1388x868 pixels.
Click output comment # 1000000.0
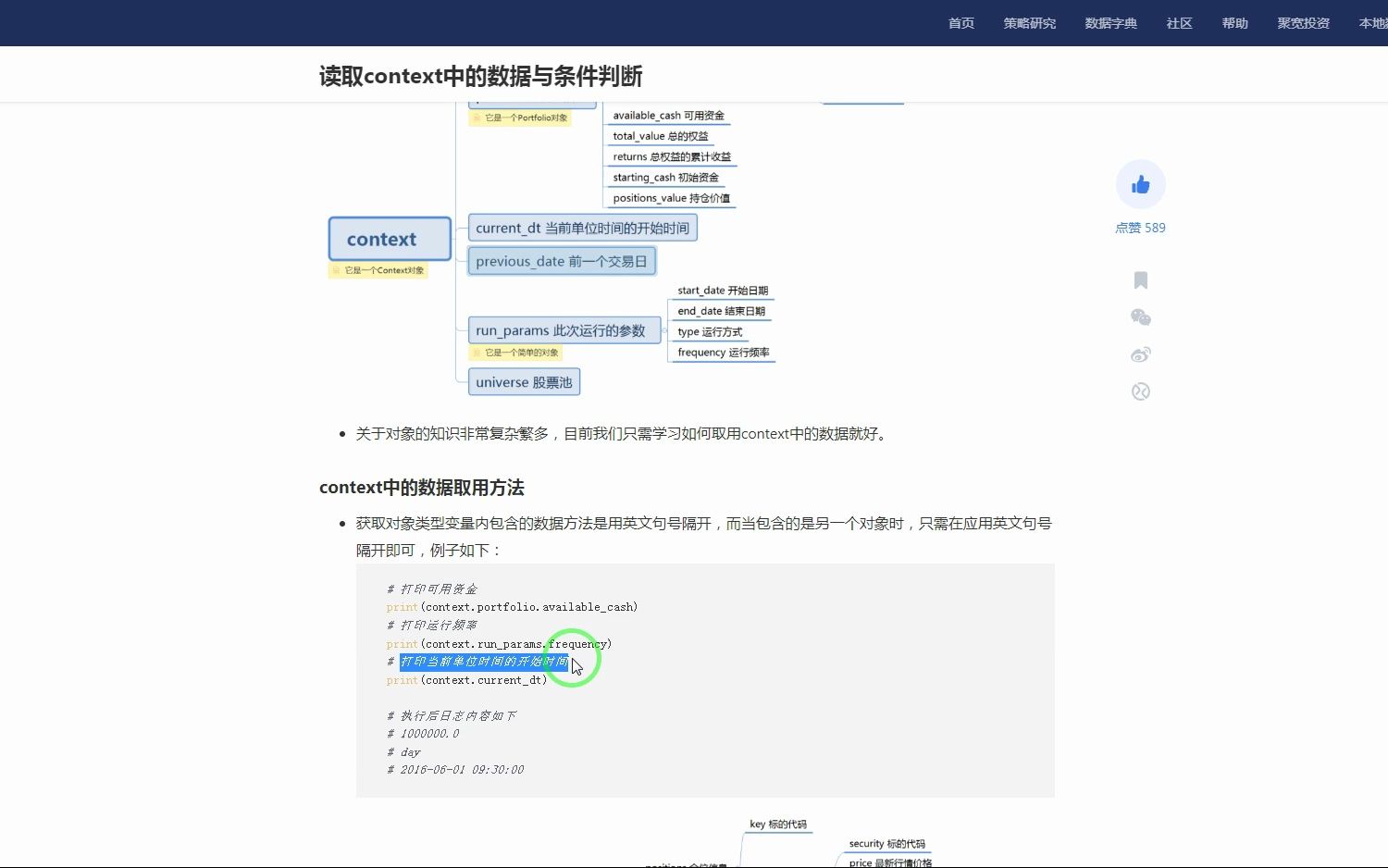click(x=423, y=734)
